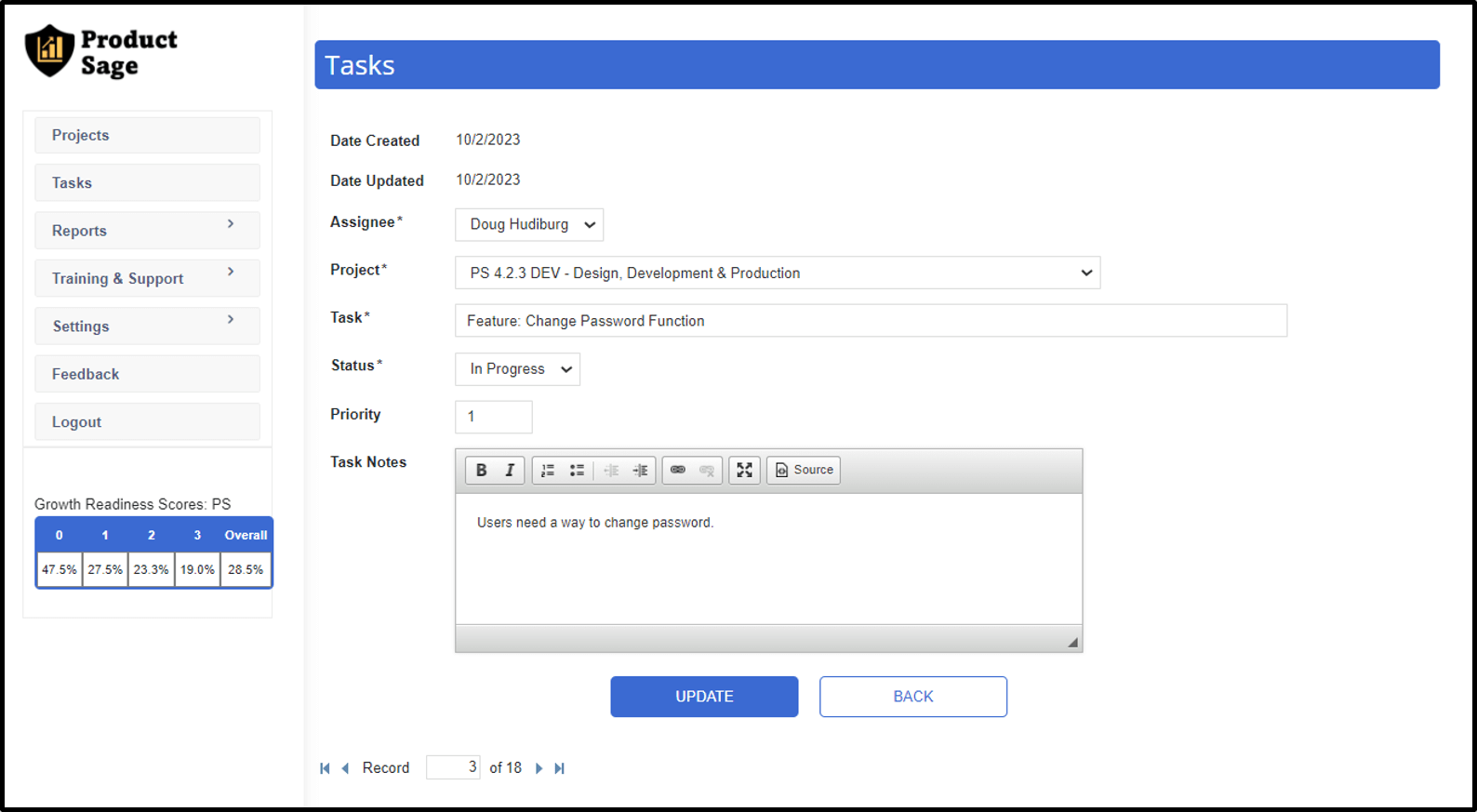Image resolution: width=1477 pixels, height=812 pixels.
Task: Open Projects in the sidebar
Action: pos(148,135)
